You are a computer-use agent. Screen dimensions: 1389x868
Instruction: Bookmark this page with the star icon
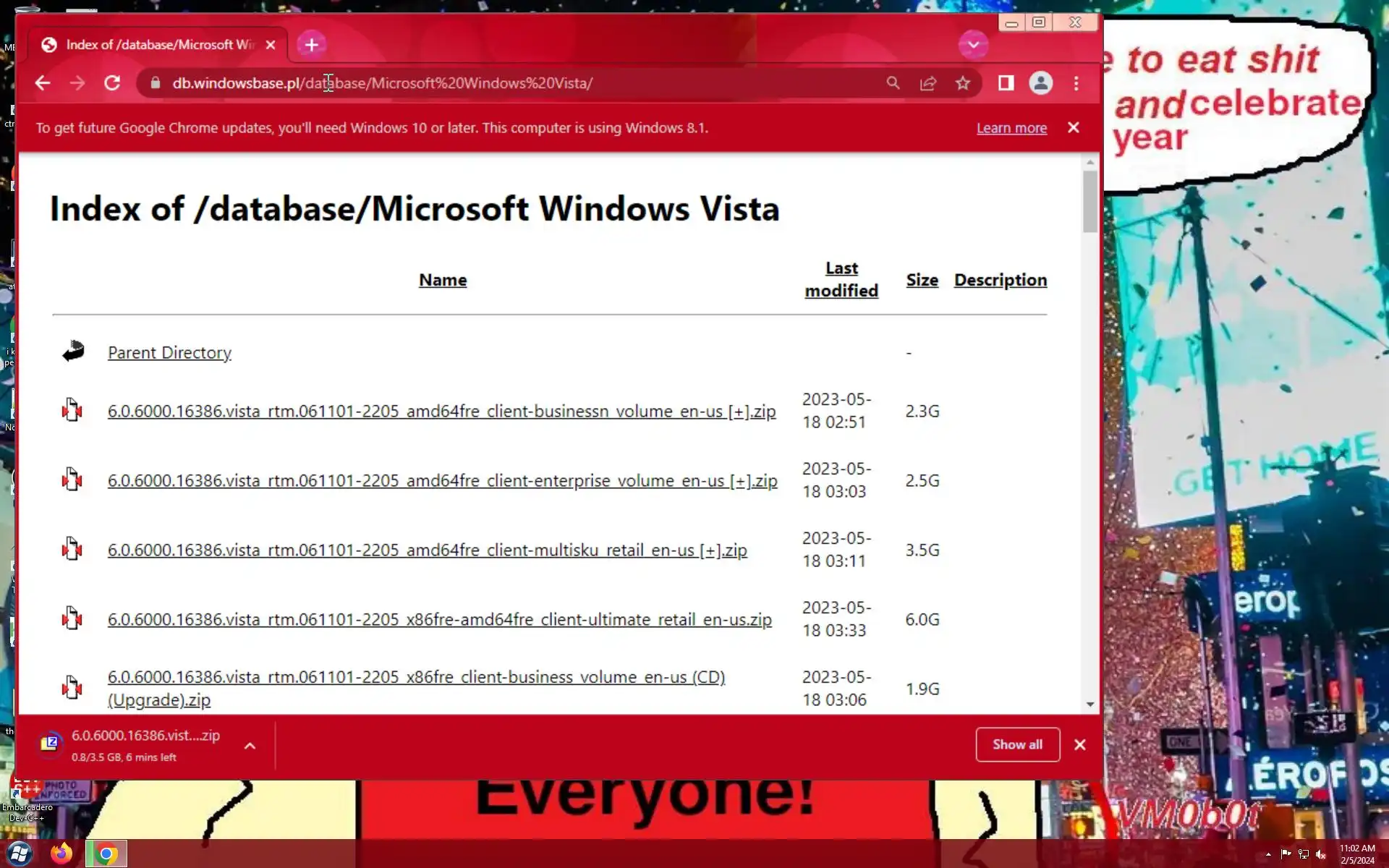pyautogui.click(x=962, y=83)
